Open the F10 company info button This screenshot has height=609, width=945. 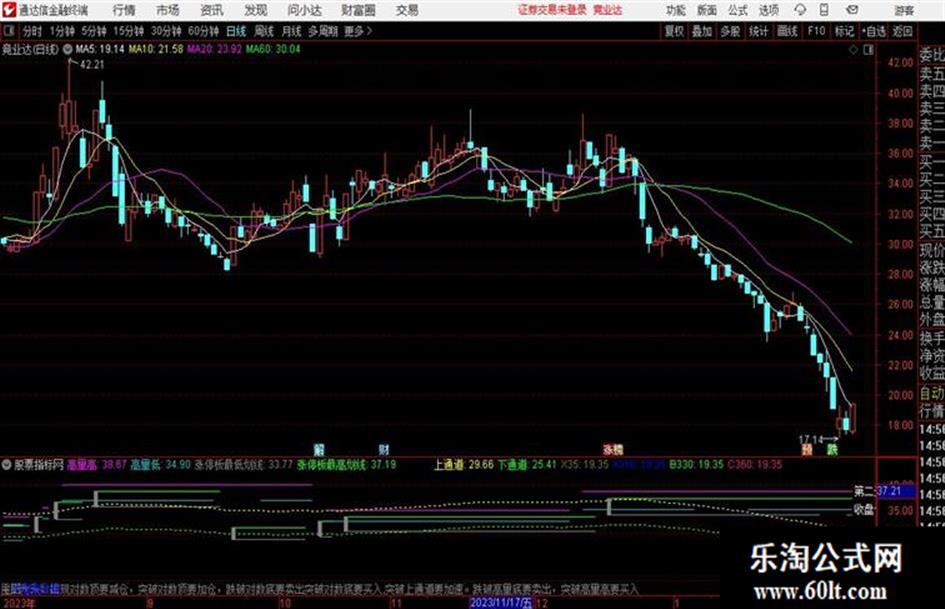click(x=816, y=31)
